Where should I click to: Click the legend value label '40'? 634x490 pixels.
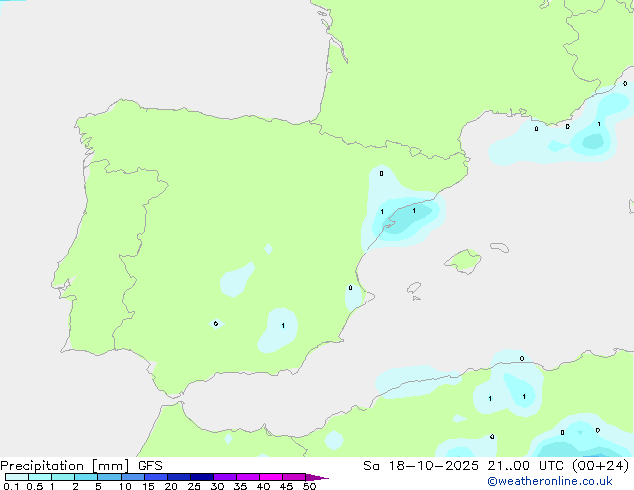[263, 486]
